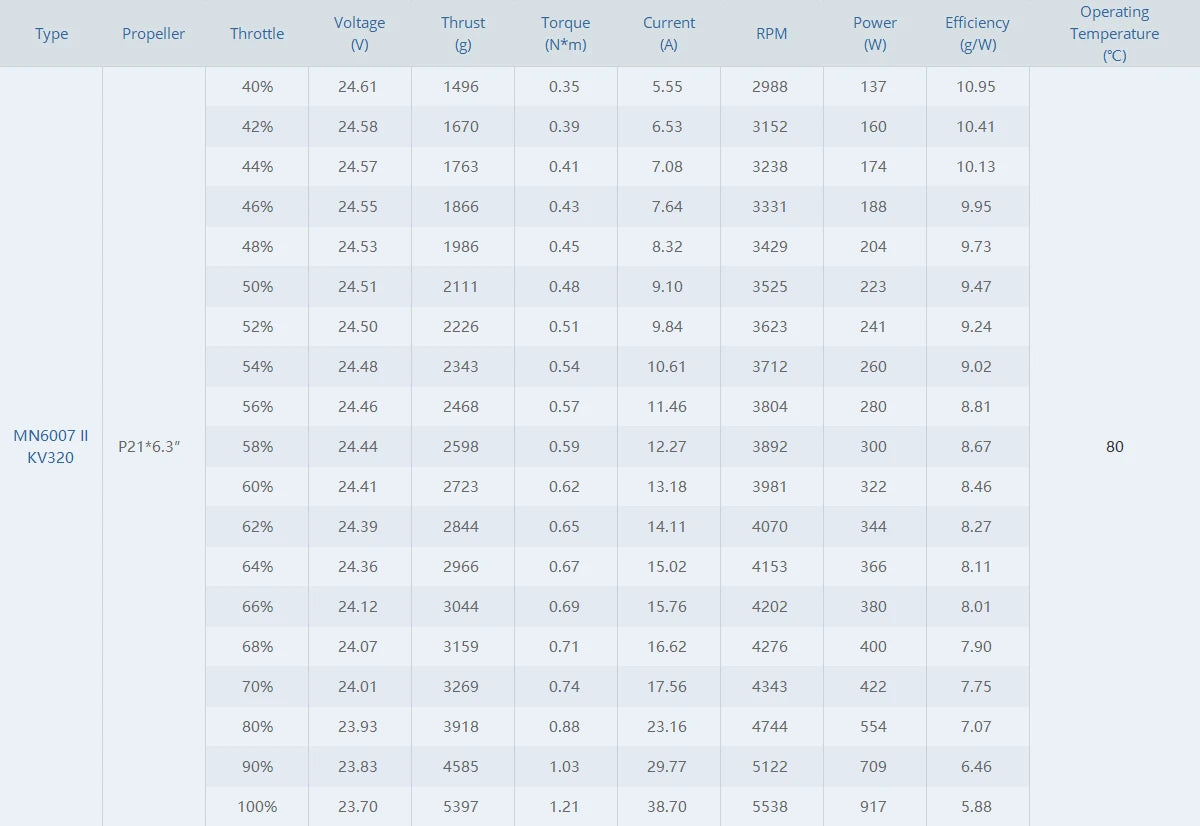This screenshot has height=826, width=1200.
Task: Select the Torque (N*m) header
Action: 566,34
